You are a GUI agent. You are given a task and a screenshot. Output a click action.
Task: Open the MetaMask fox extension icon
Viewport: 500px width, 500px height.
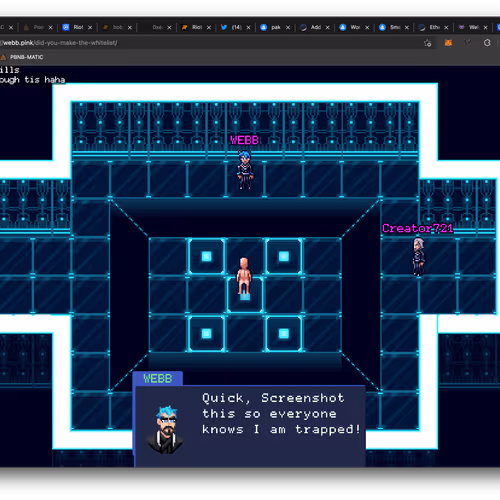tap(448, 43)
